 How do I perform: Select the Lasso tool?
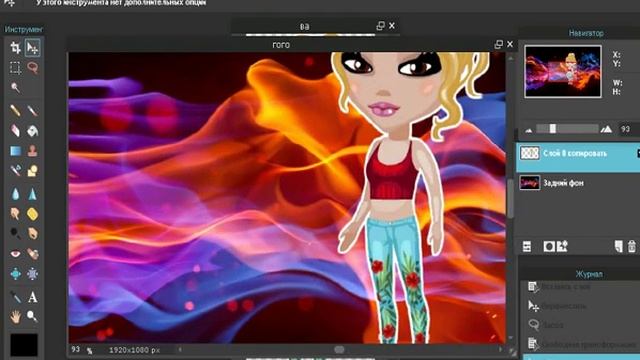pos(32,67)
